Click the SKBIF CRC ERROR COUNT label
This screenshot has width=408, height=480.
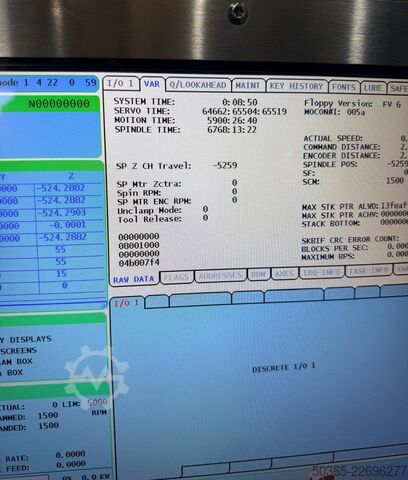tap(350, 240)
